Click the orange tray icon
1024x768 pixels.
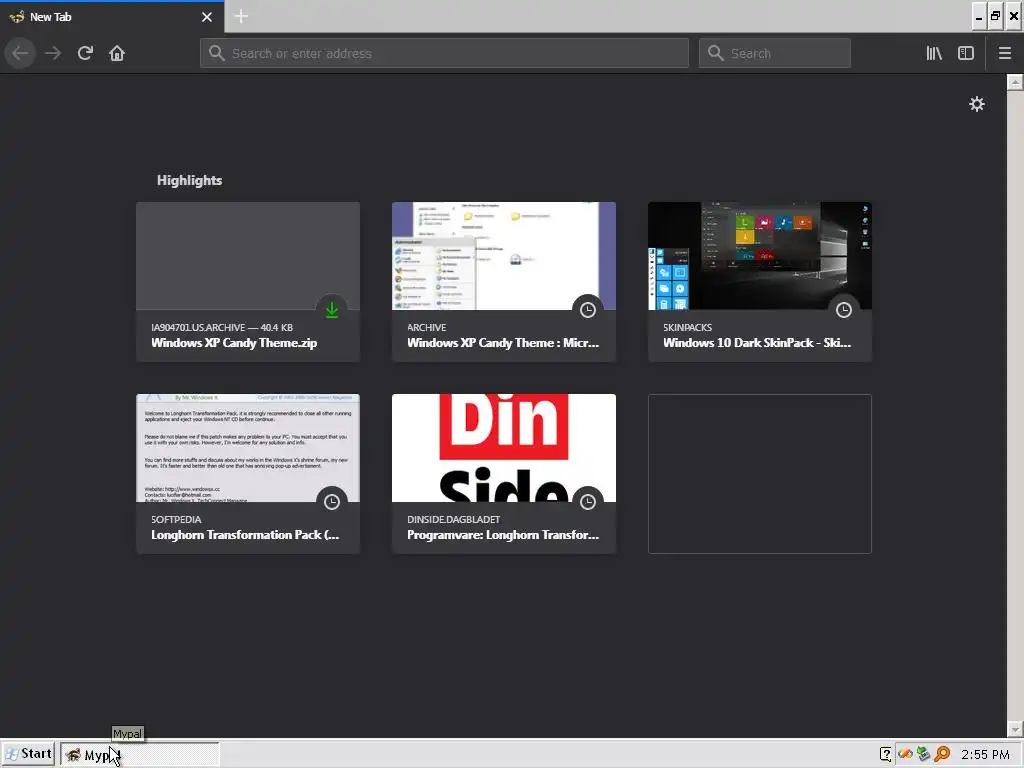pos(905,754)
